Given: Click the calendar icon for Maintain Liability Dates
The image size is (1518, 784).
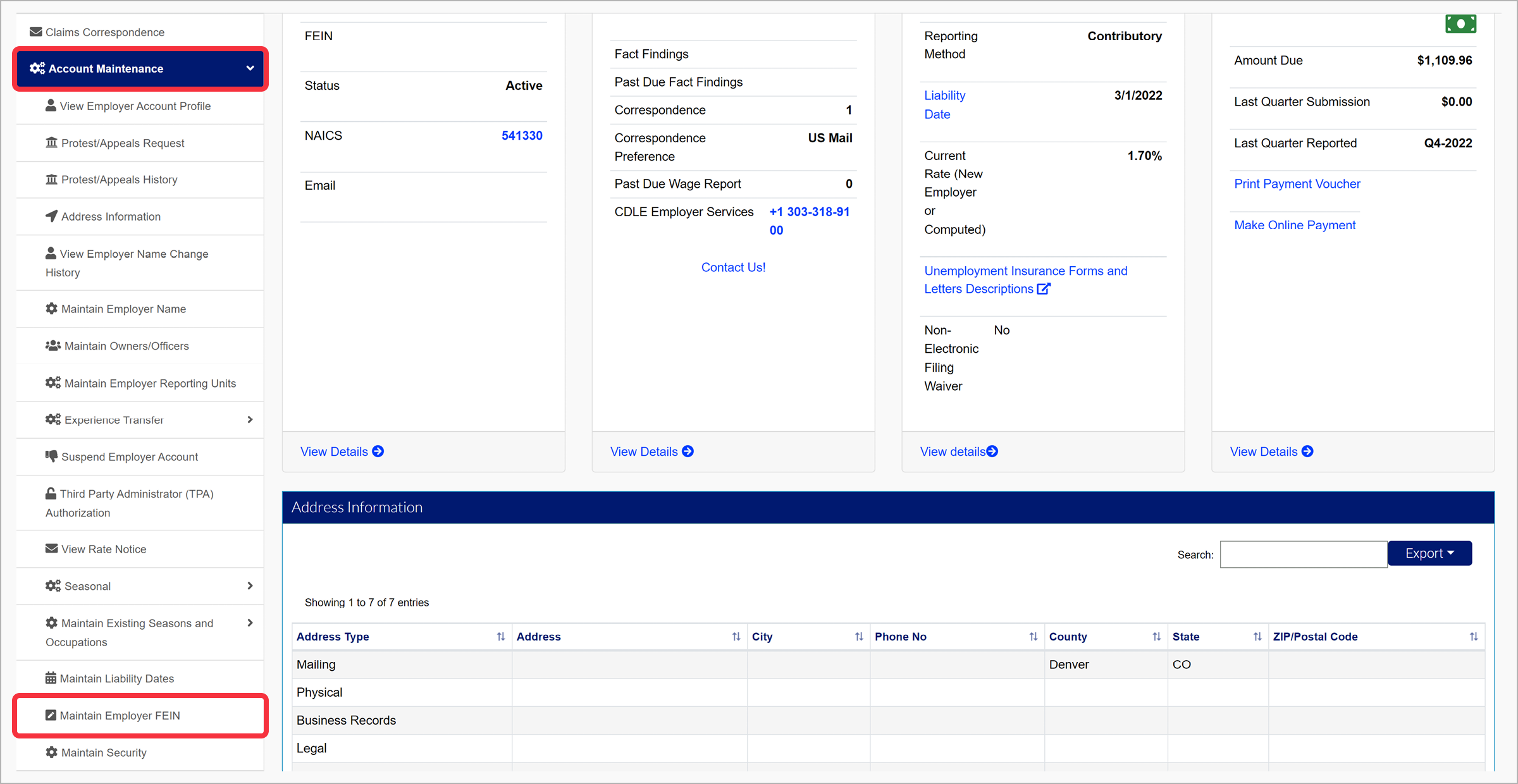Looking at the screenshot, I should (x=51, y=678).
